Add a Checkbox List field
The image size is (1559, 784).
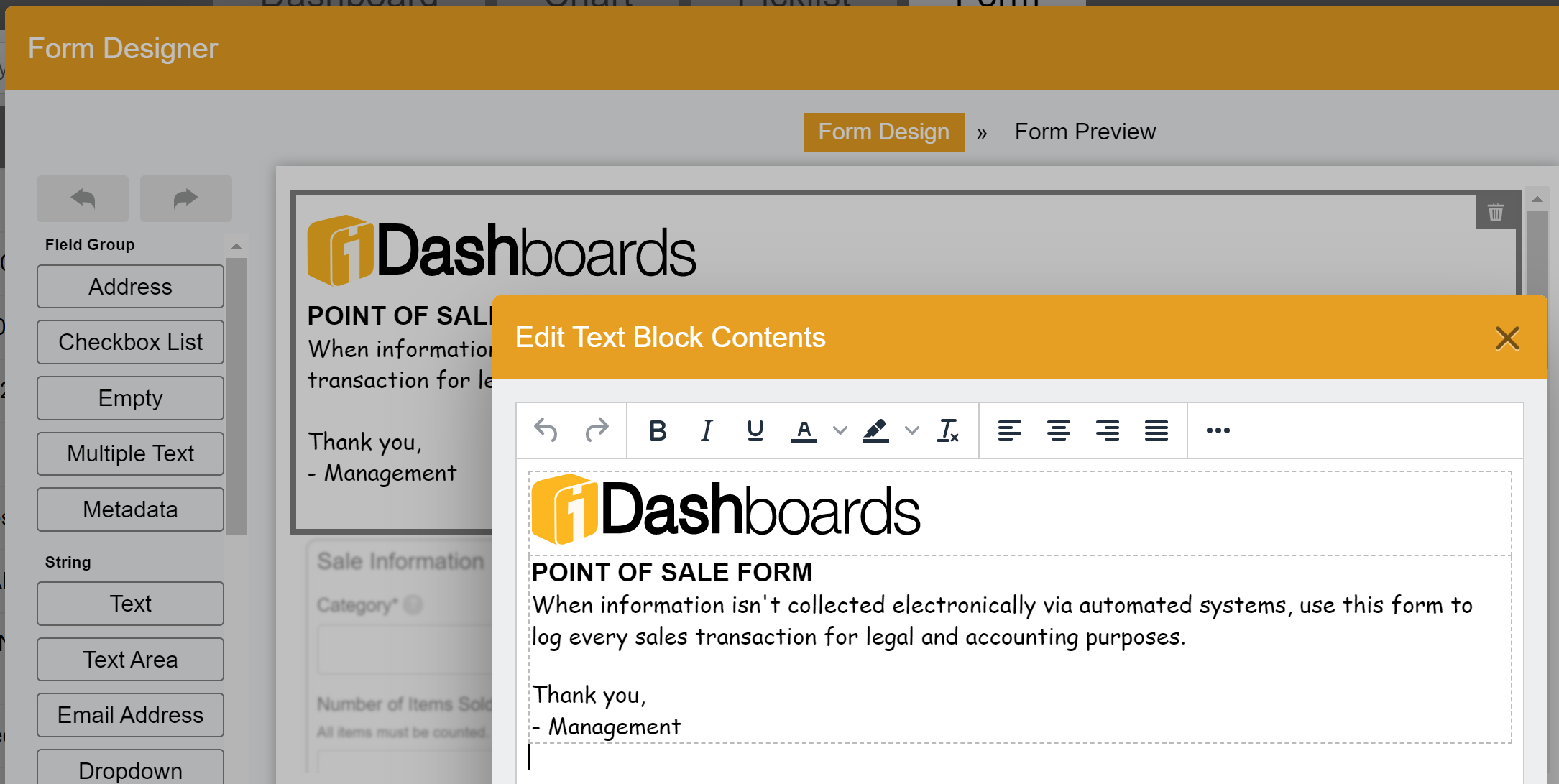click(x=130, y=342)
